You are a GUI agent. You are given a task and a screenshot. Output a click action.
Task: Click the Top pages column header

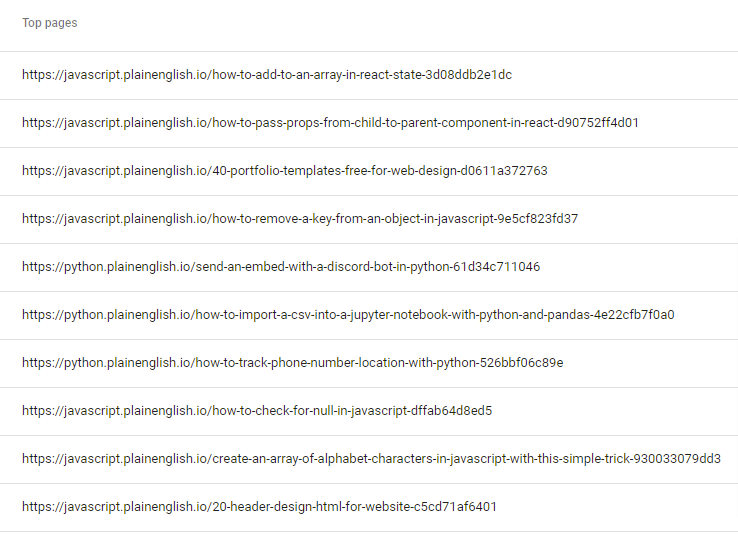pyautogui.click(x=49, y=23)
